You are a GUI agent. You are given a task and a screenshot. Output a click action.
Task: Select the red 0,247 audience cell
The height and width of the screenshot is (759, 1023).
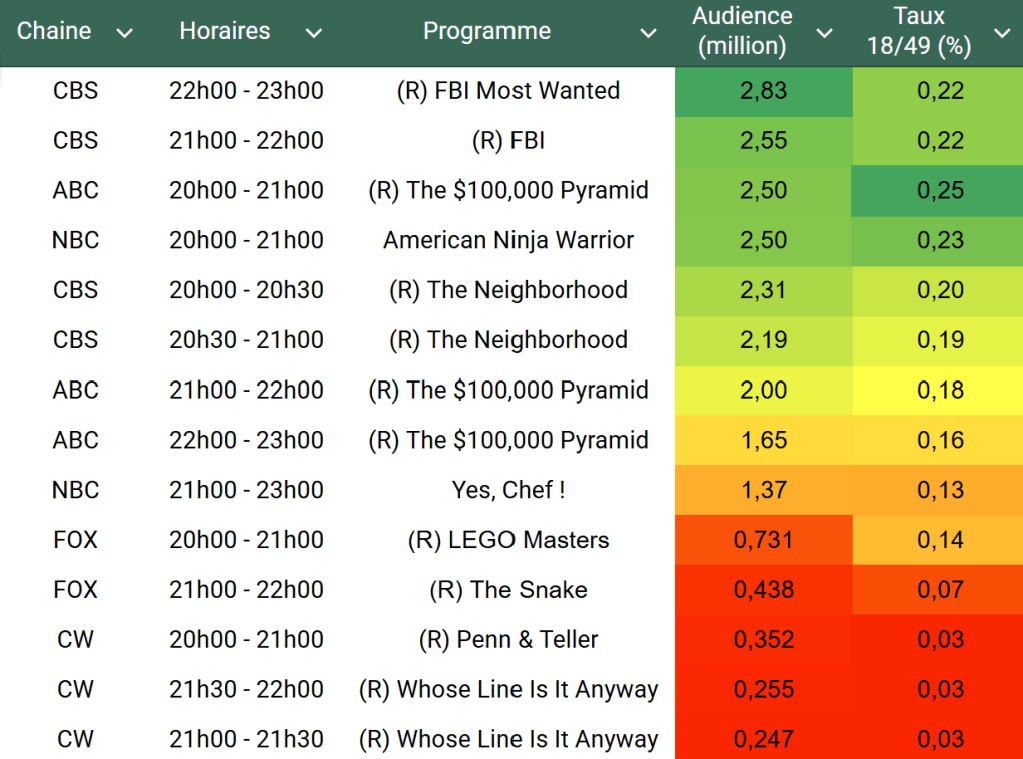click(763, 739)
